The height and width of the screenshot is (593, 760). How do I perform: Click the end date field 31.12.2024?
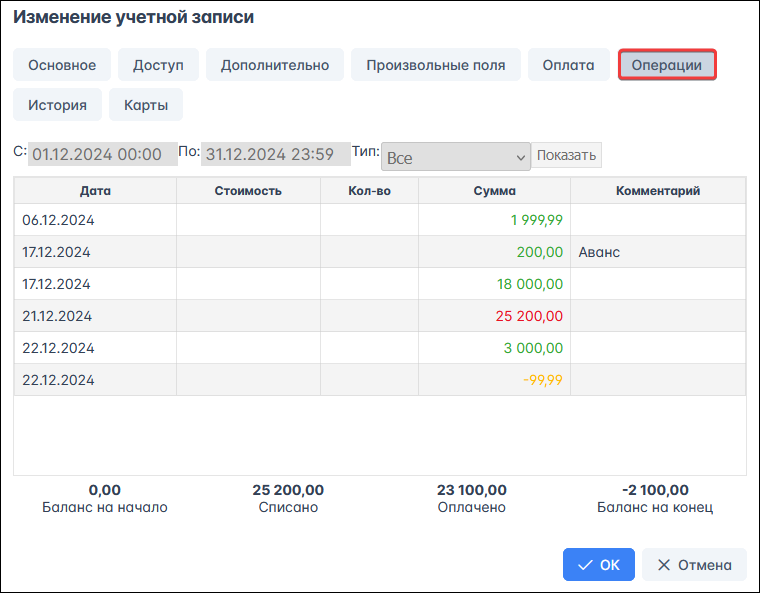(275, 155)
